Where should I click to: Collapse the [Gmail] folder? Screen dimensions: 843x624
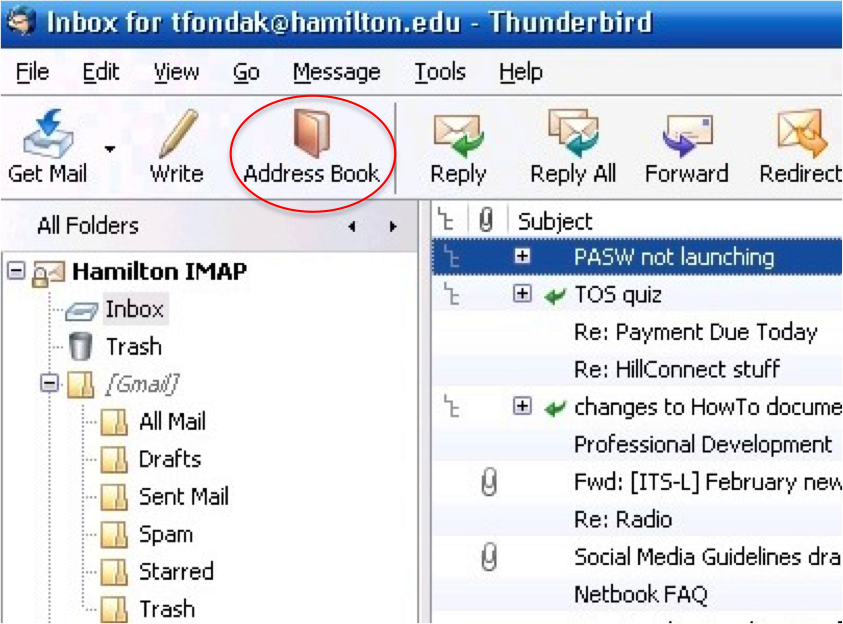pyautogui.click(x=49, y=383)
